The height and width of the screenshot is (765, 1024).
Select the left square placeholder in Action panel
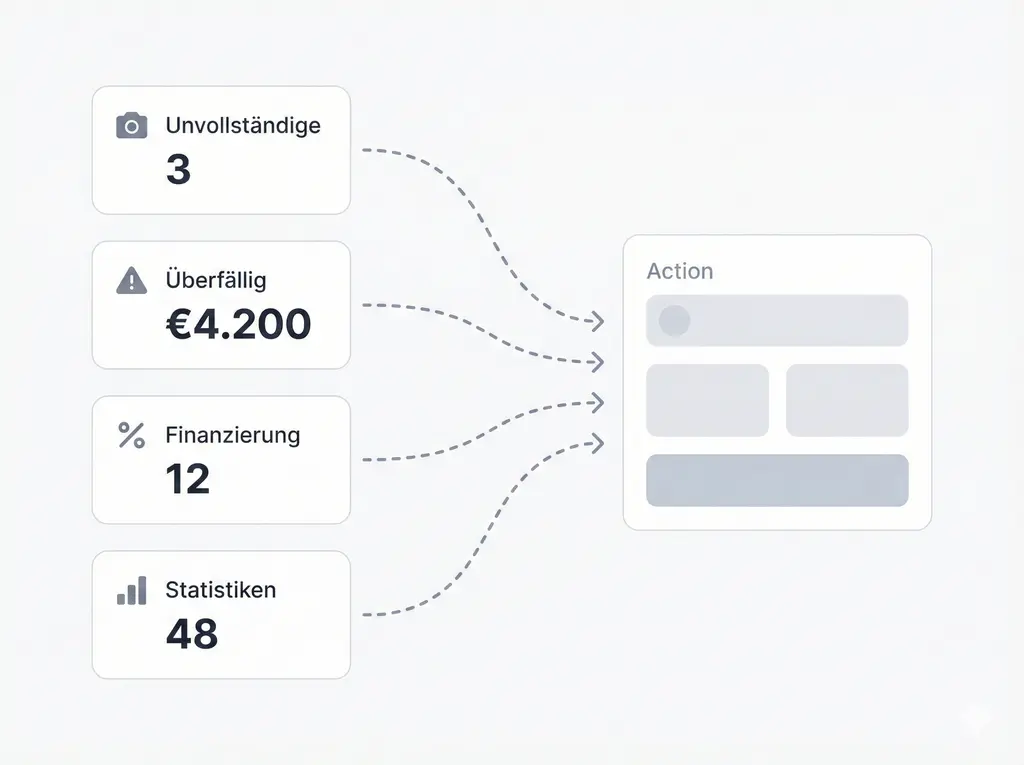[x=707, y=400]
